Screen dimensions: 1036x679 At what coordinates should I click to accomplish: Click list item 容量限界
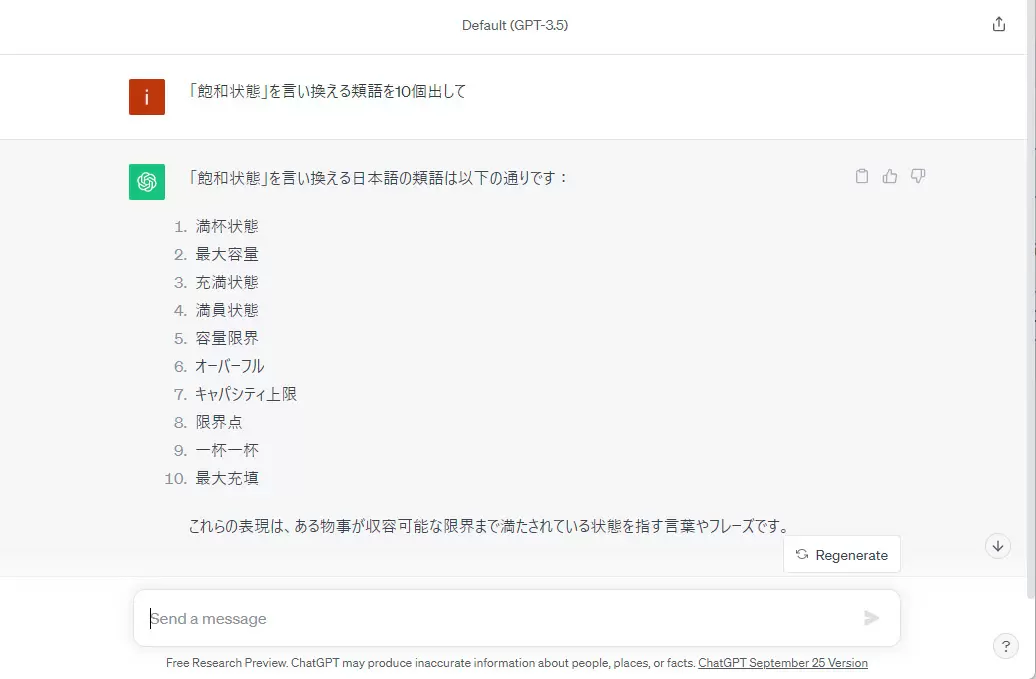[227, 338]
